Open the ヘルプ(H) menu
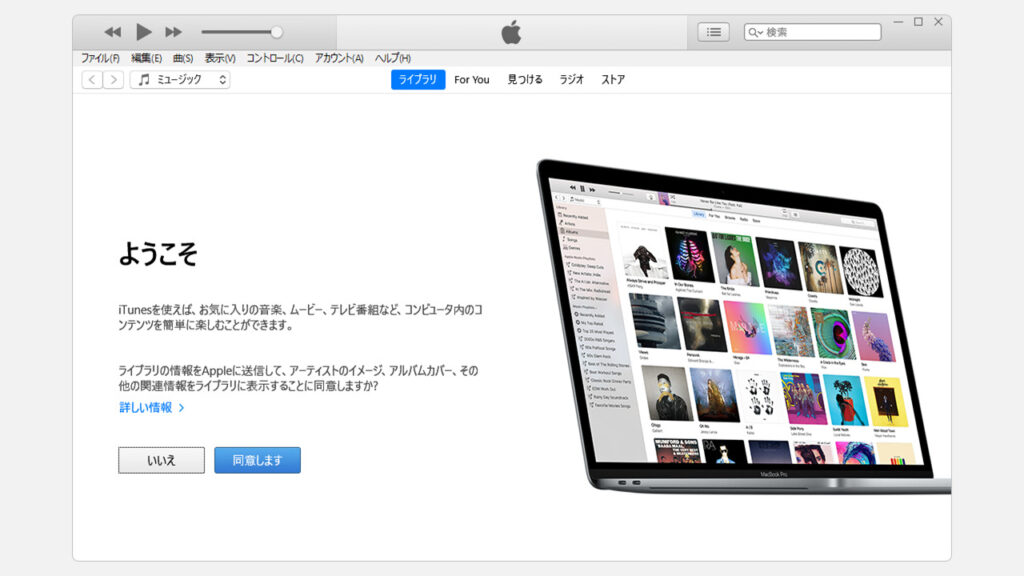The width and height of the screenshot is (1024, 576). pyautogui.click(x=392, y=58)
